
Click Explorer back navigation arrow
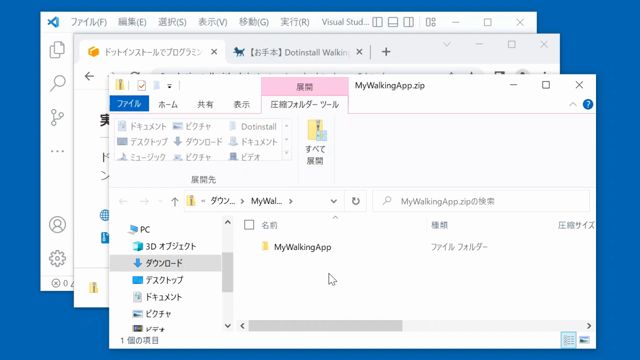(123, 201)
